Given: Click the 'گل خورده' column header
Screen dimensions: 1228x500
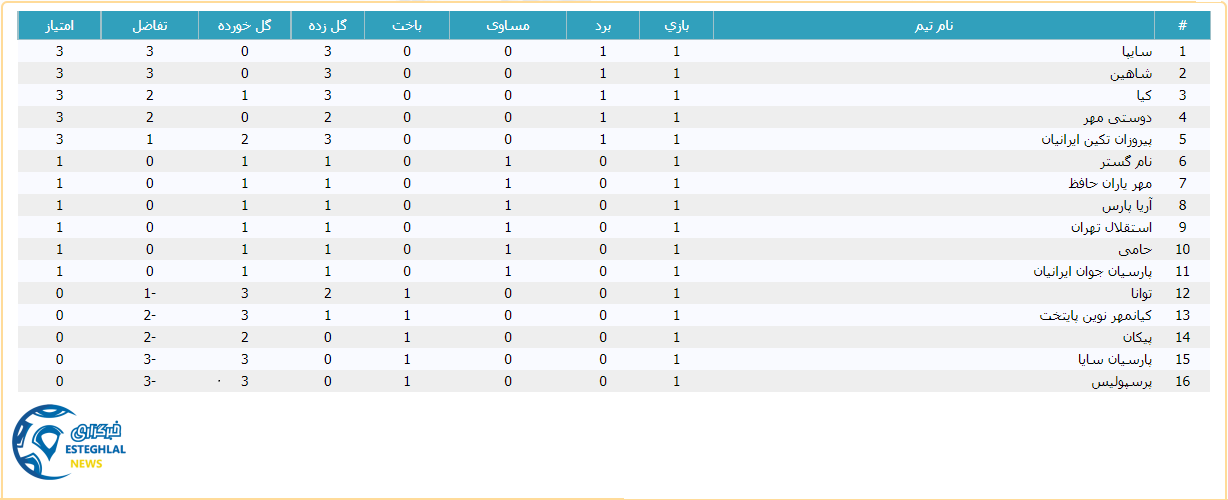Looking at the screenshot, I should click(x=244, y=26).
